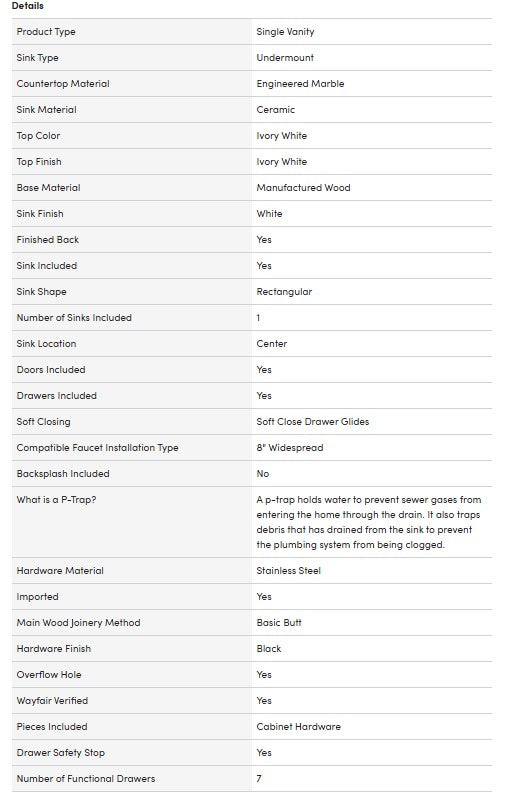The image size is (516, 795).
Task: Select the P-trap description paragraph
Action: tap(368, 522)
